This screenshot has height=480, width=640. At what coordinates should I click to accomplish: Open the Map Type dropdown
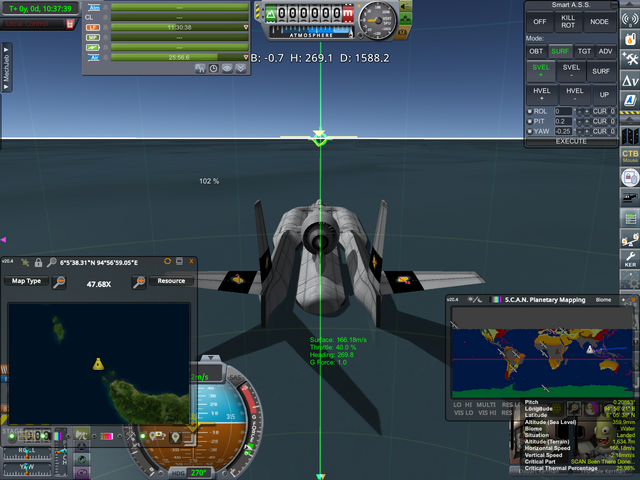(x=26, y=281)
